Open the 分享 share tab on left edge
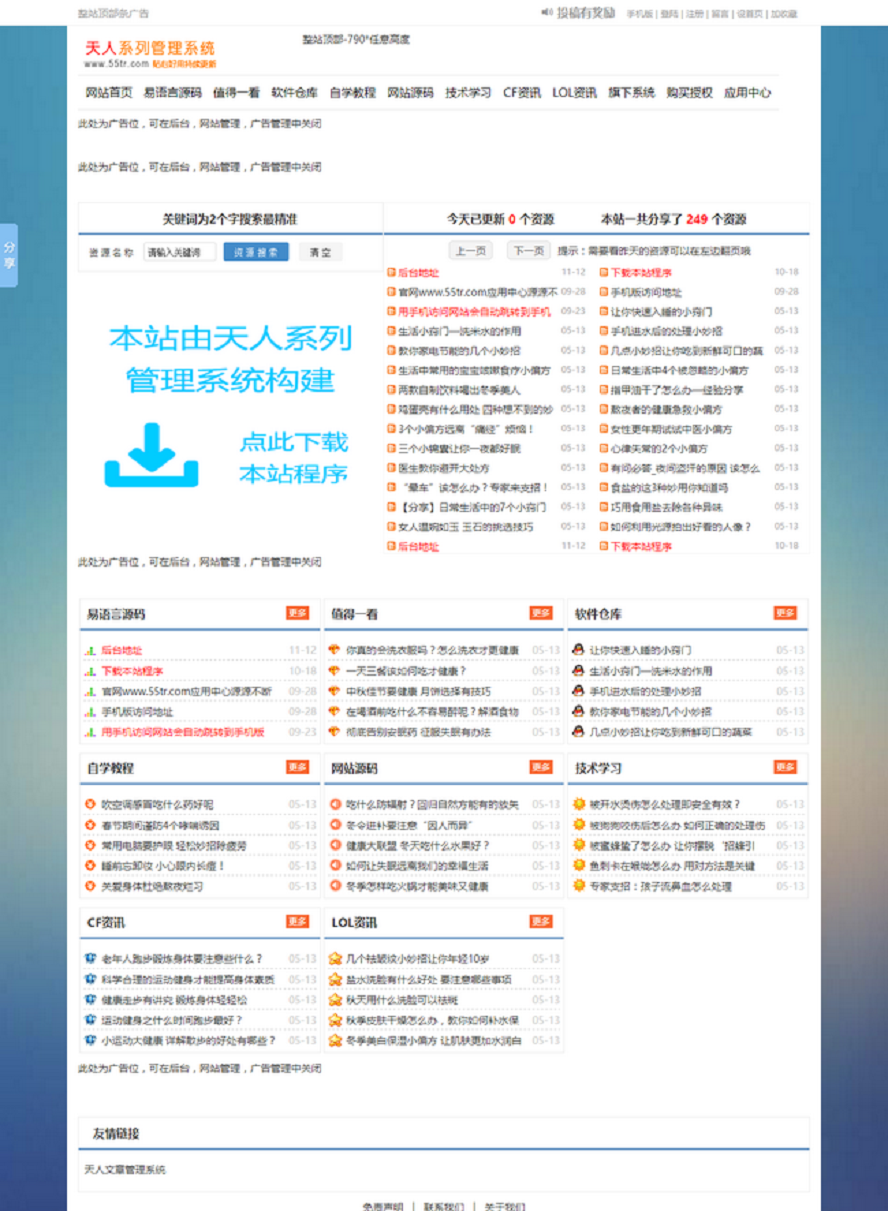This screenshot has width=888, height=1211. (9, 256)
